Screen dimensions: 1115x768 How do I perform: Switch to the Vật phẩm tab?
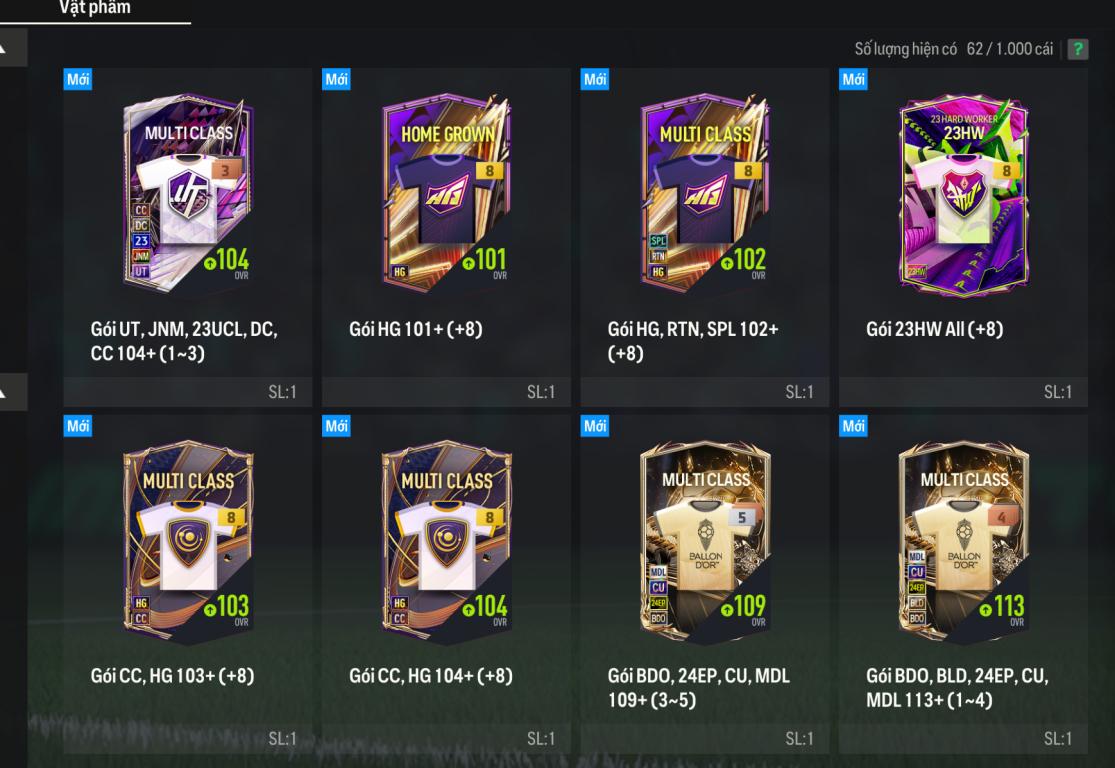coord(95,9)
